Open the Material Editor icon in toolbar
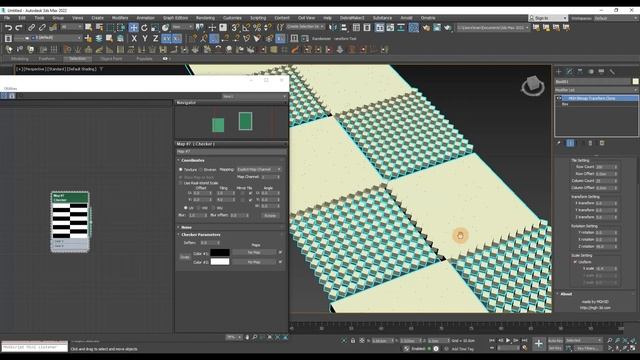 coord(413,28)
